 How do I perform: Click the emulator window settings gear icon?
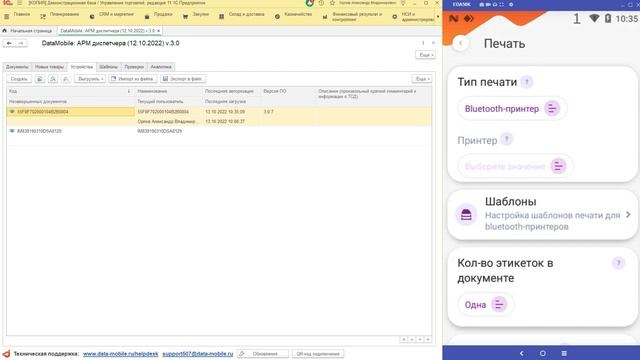click(x=511, y=4)
